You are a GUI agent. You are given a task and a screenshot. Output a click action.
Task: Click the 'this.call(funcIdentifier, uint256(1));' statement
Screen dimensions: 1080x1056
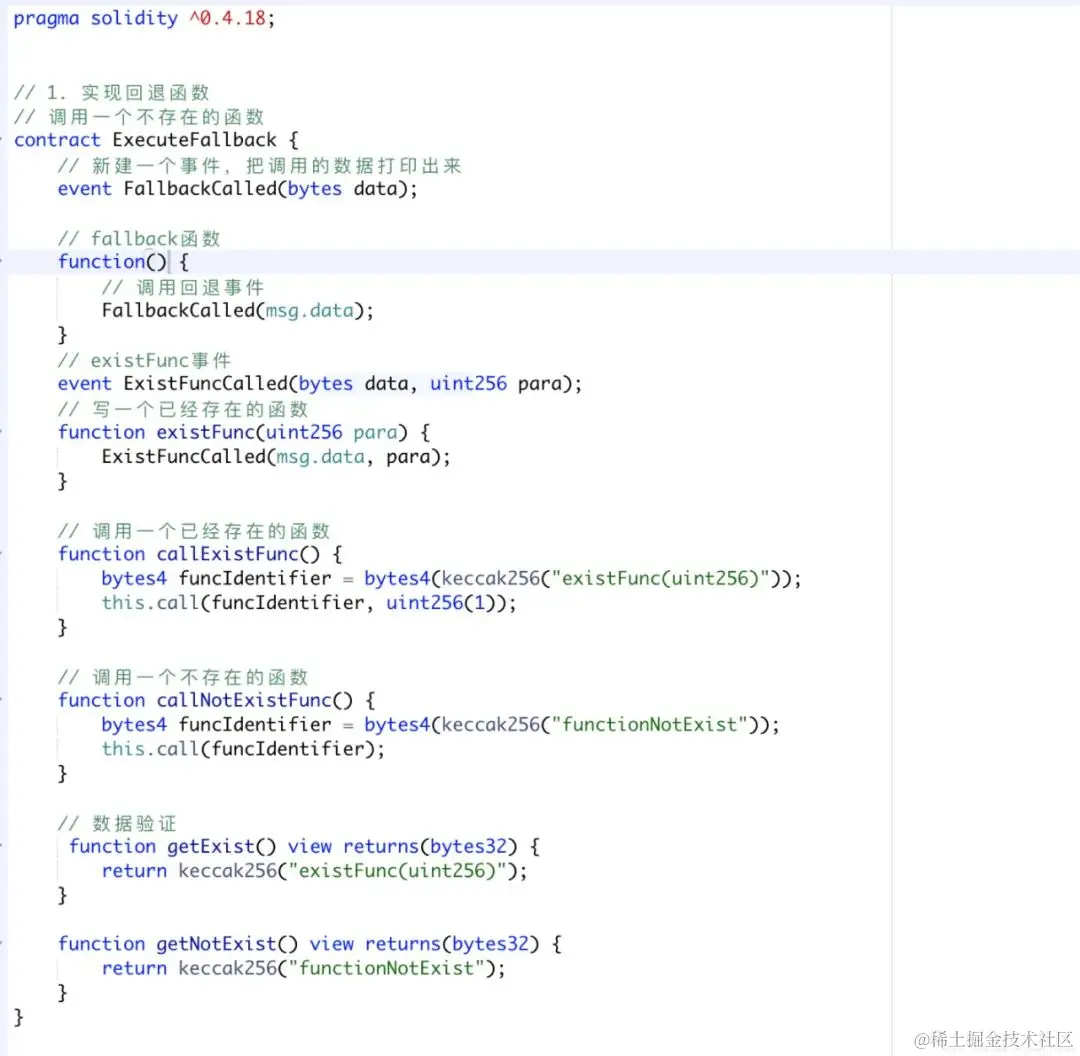309,603
